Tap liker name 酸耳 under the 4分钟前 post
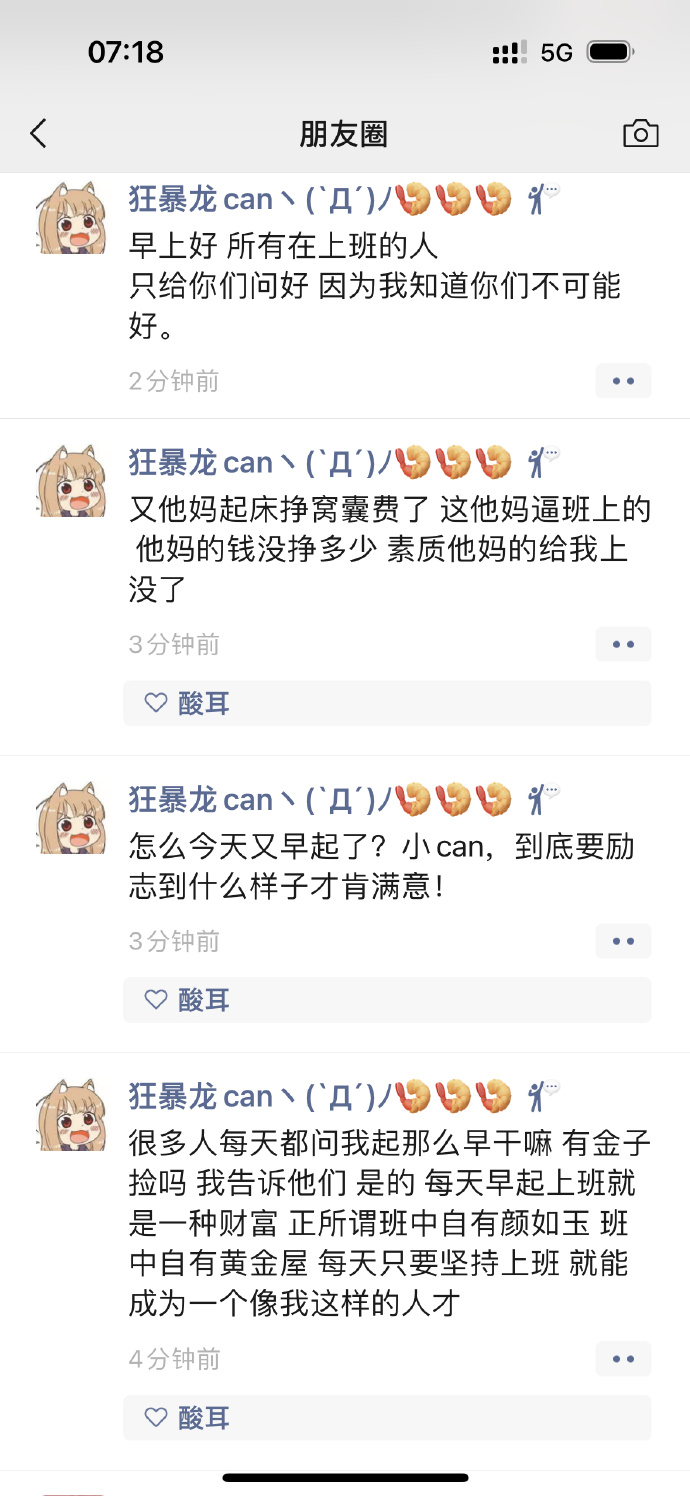The width and height of the screenshot is (690, 1496). [x=204, y=1418]
